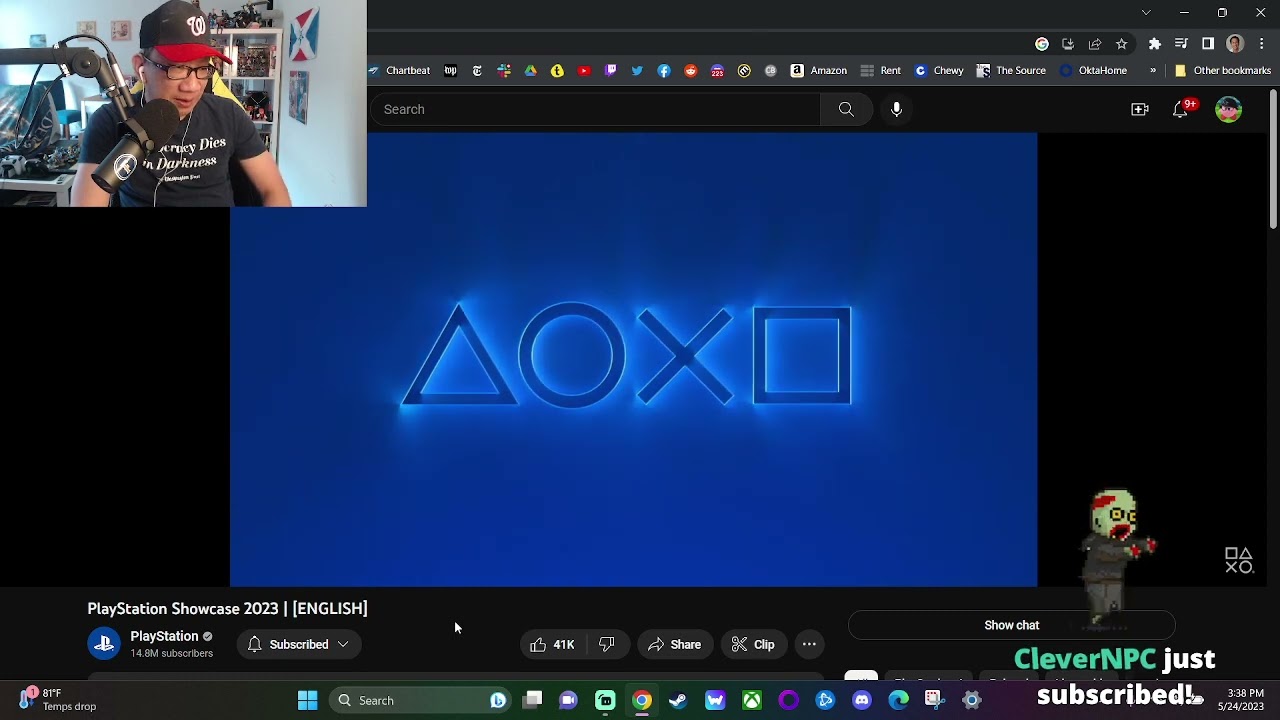Open Chrome profile avatar
Image resolution: width=1280 pixels, height=720 pixels.
[1235, 44]
